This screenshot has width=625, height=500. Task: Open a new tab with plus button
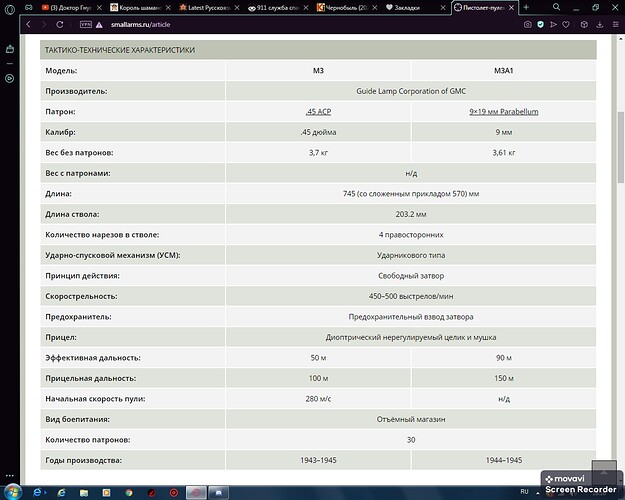click(x=526, y=7)
